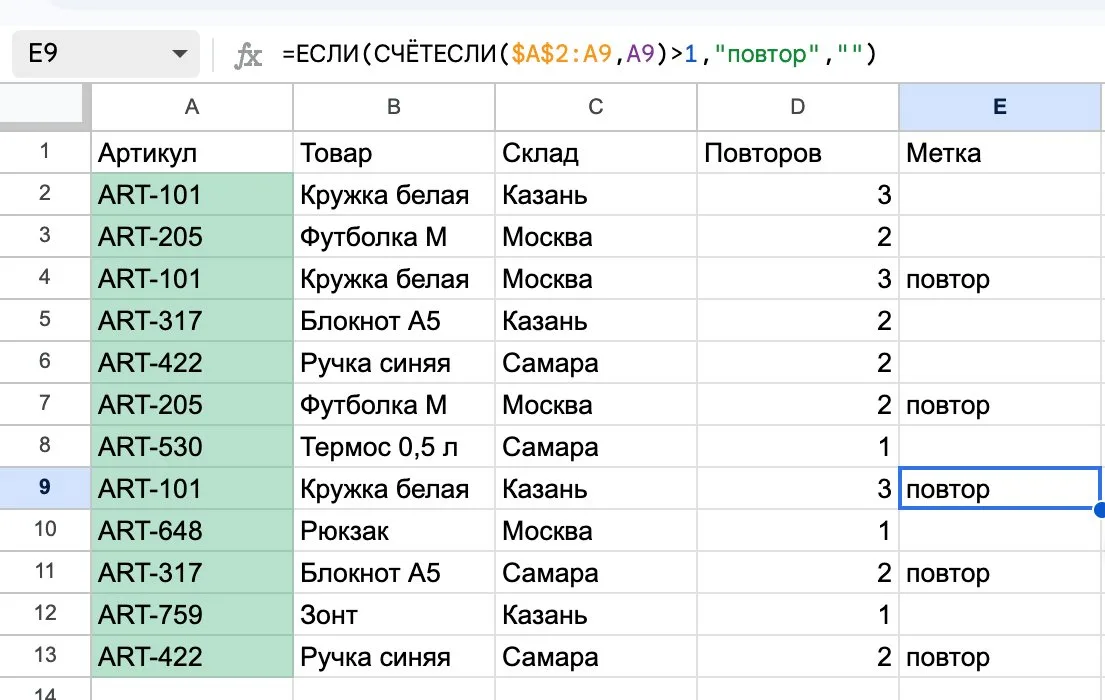1105x700 pixels.
Task: Click 'Казань' in row 12
Action: coord(596,613)
